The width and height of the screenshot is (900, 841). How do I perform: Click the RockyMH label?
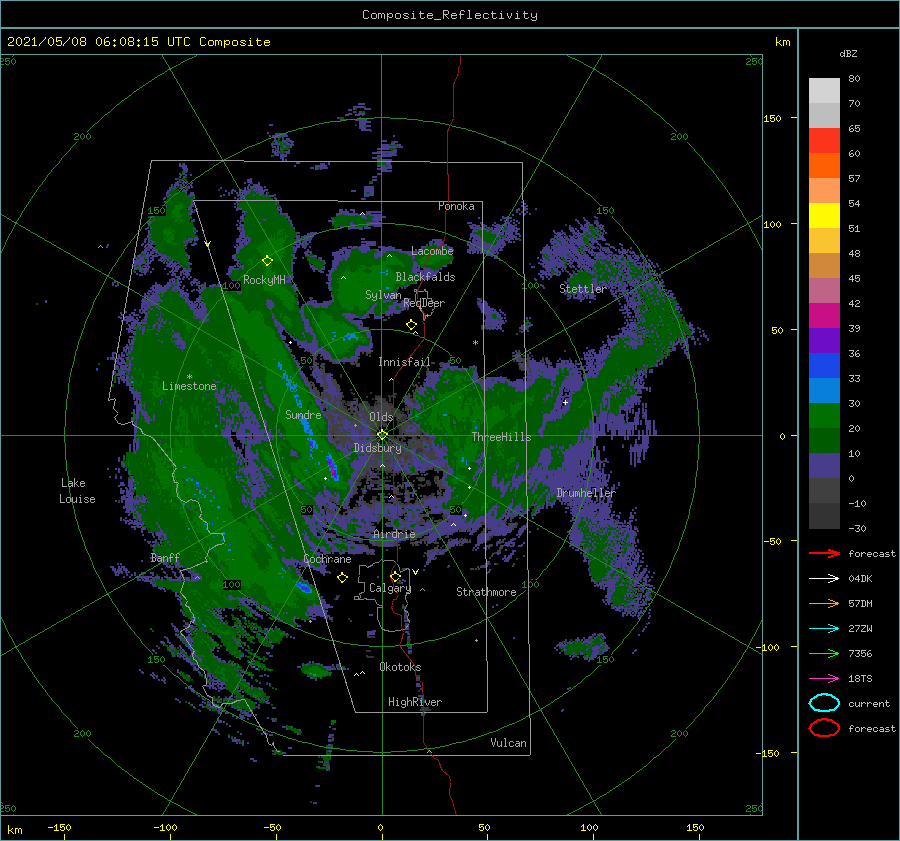pyautogui.click(x=265, y=280)
